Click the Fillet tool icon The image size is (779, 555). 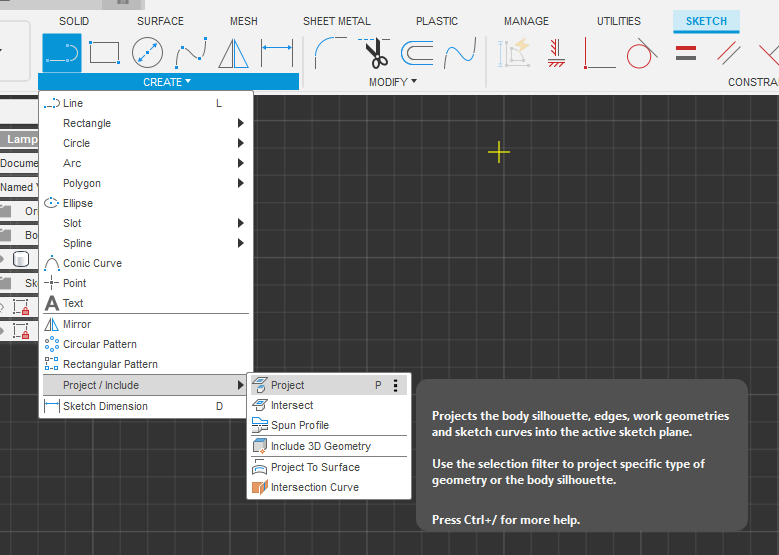tap(330, 52)
